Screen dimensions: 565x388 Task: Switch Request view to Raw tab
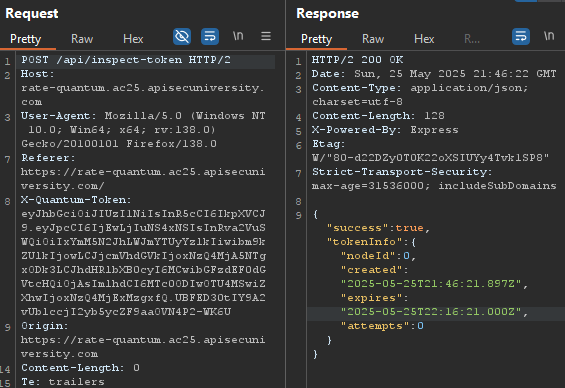[x=82, y=39]
